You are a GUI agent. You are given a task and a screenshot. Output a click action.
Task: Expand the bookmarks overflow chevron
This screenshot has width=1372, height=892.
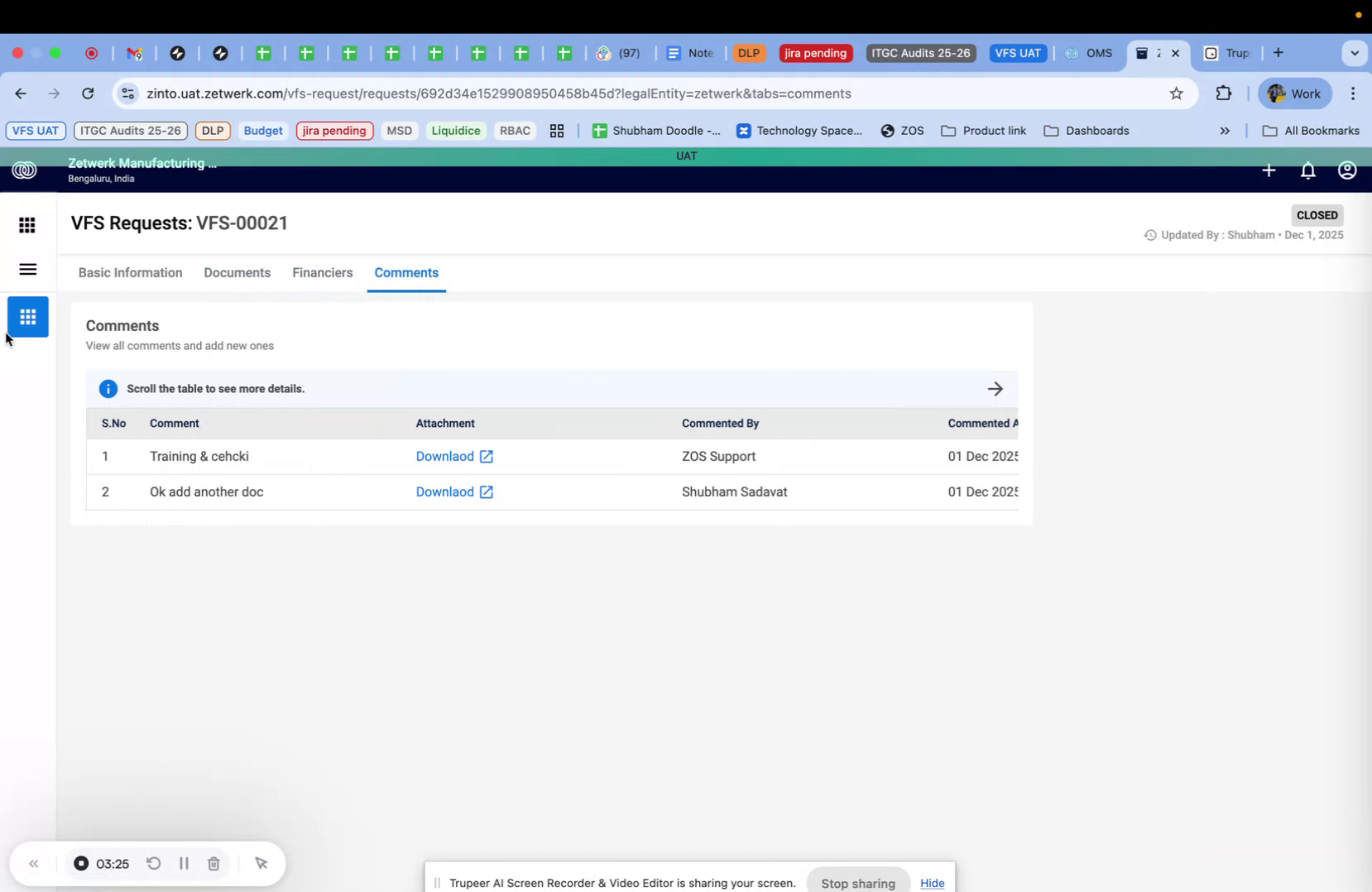(x=1225, y=131)
